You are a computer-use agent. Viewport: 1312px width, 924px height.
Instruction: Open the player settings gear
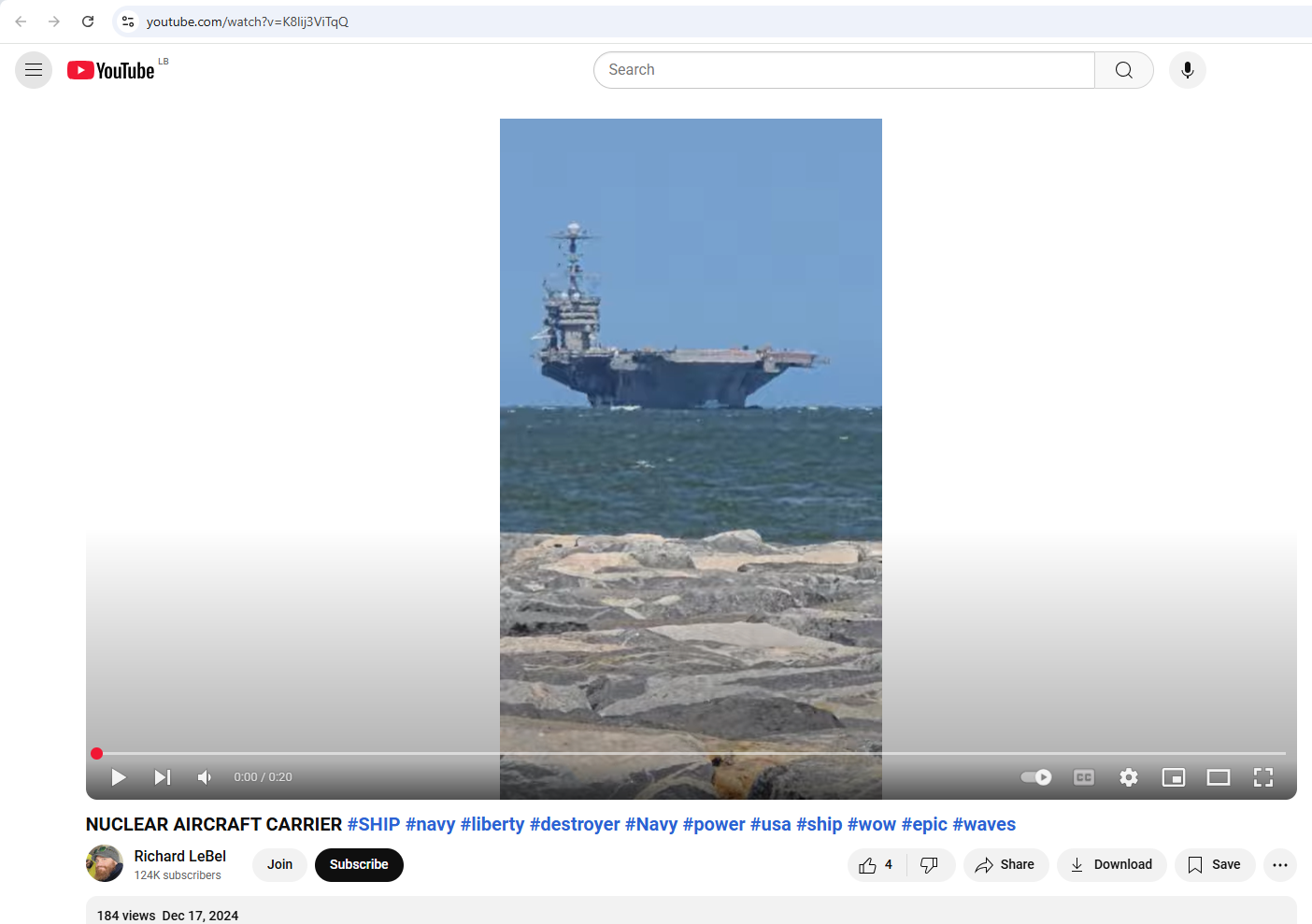1129,777
